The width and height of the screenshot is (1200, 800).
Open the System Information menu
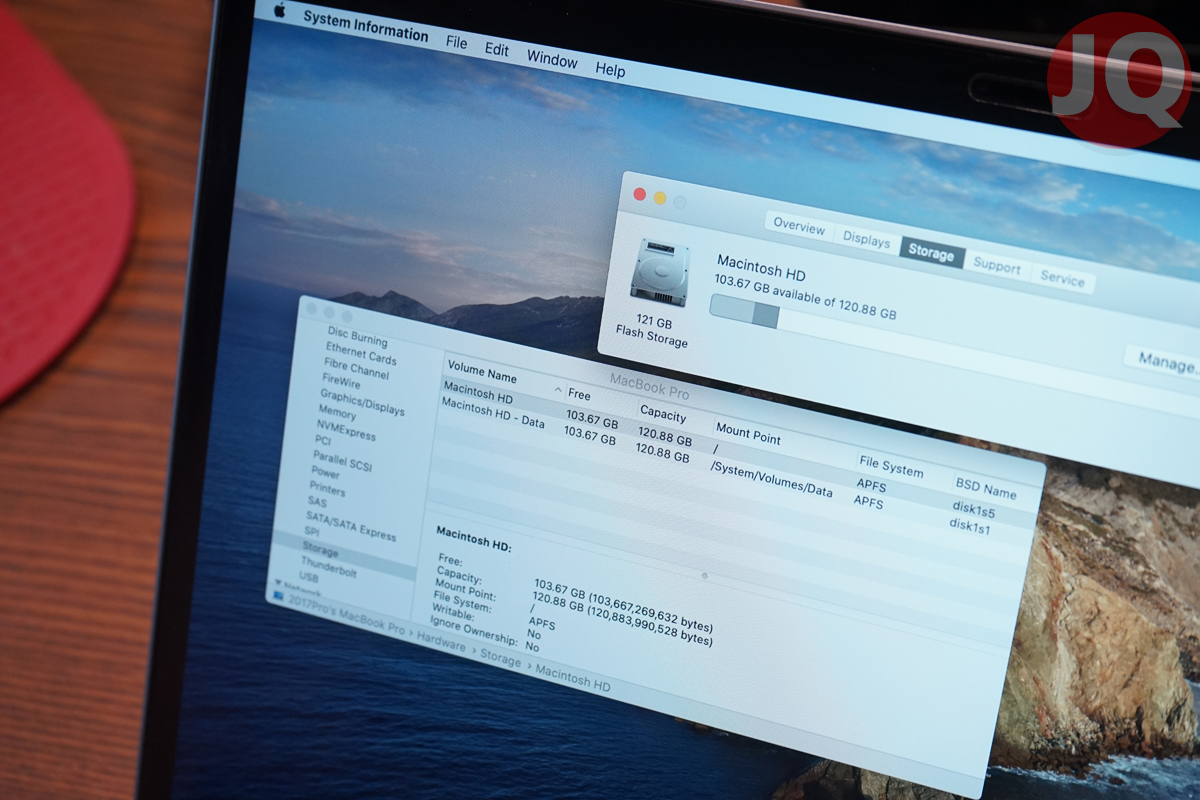pyautogui.click(x=365, y=26)
